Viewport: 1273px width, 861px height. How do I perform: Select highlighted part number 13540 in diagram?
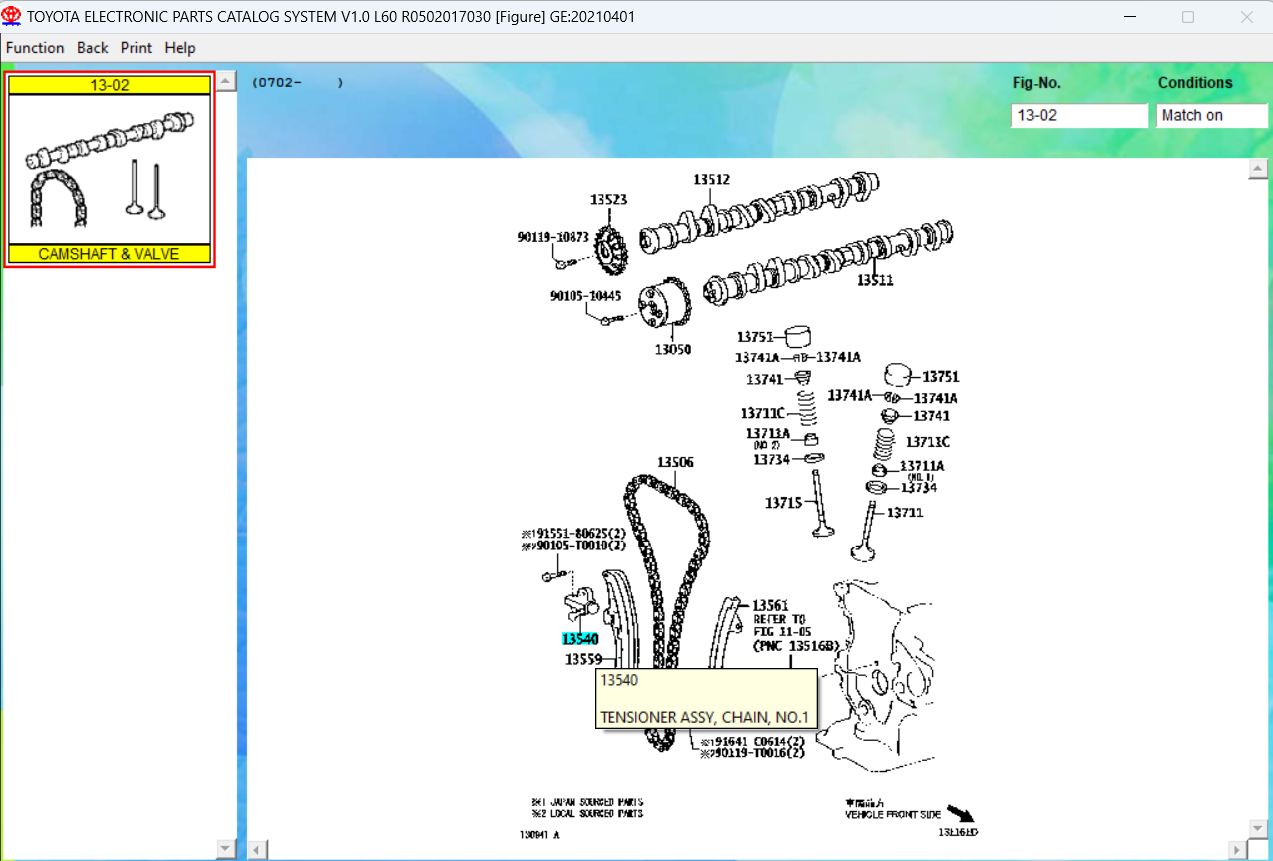pyautogui.click(x=580, y=639)
